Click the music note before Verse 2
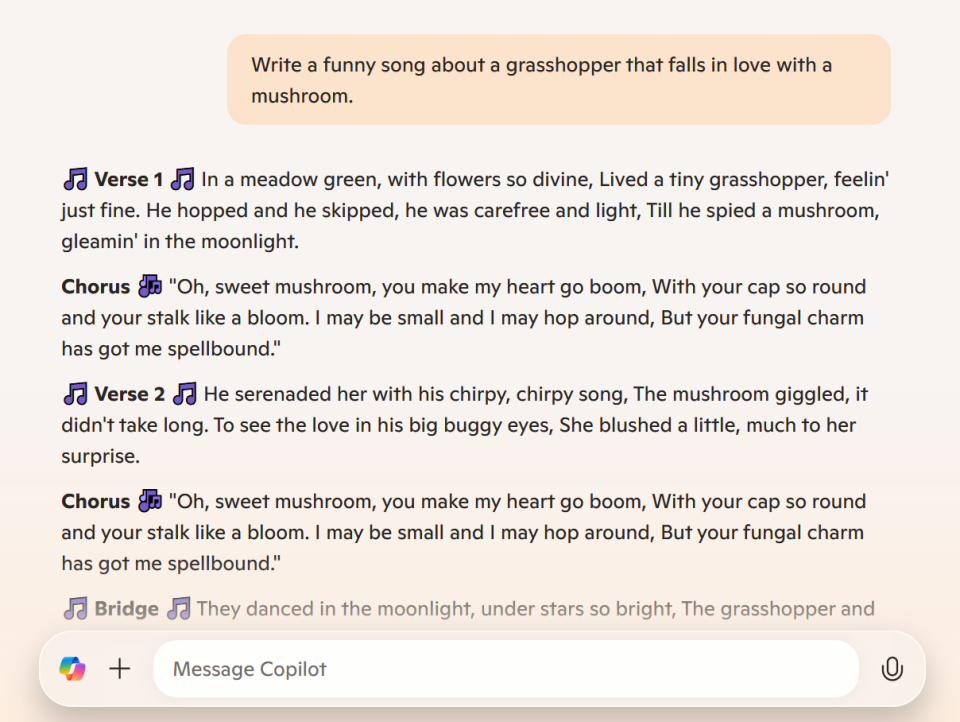Screen dimensions: 960x722 pos(75,394)
